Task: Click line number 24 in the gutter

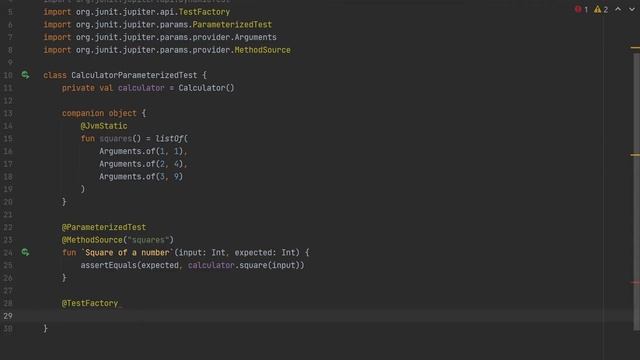Action: pos(8,252)
